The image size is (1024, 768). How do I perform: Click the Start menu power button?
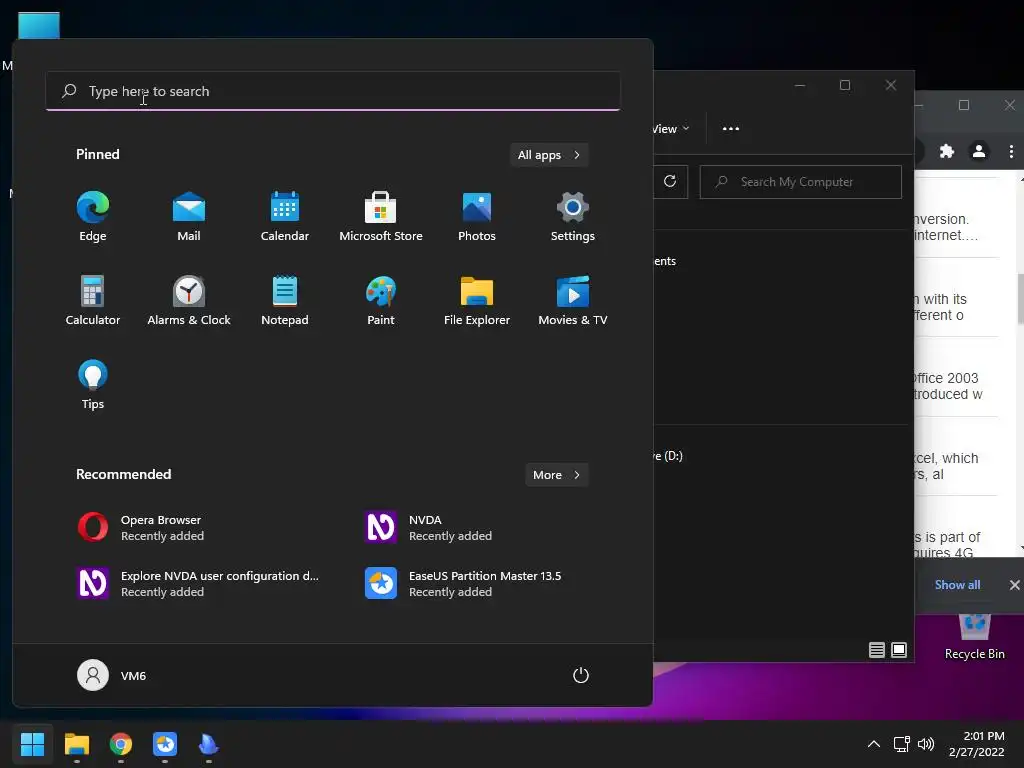coord(581,675)
